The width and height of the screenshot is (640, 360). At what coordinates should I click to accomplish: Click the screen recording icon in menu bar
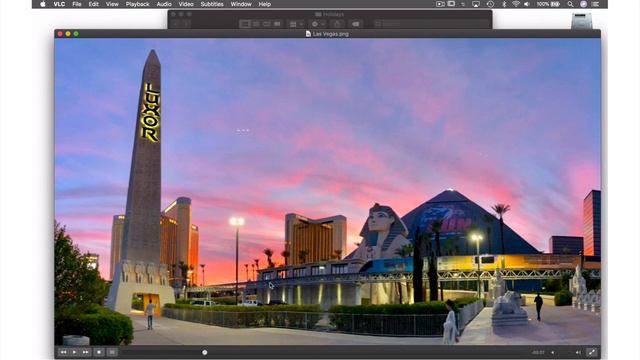[x=440, y=4]
